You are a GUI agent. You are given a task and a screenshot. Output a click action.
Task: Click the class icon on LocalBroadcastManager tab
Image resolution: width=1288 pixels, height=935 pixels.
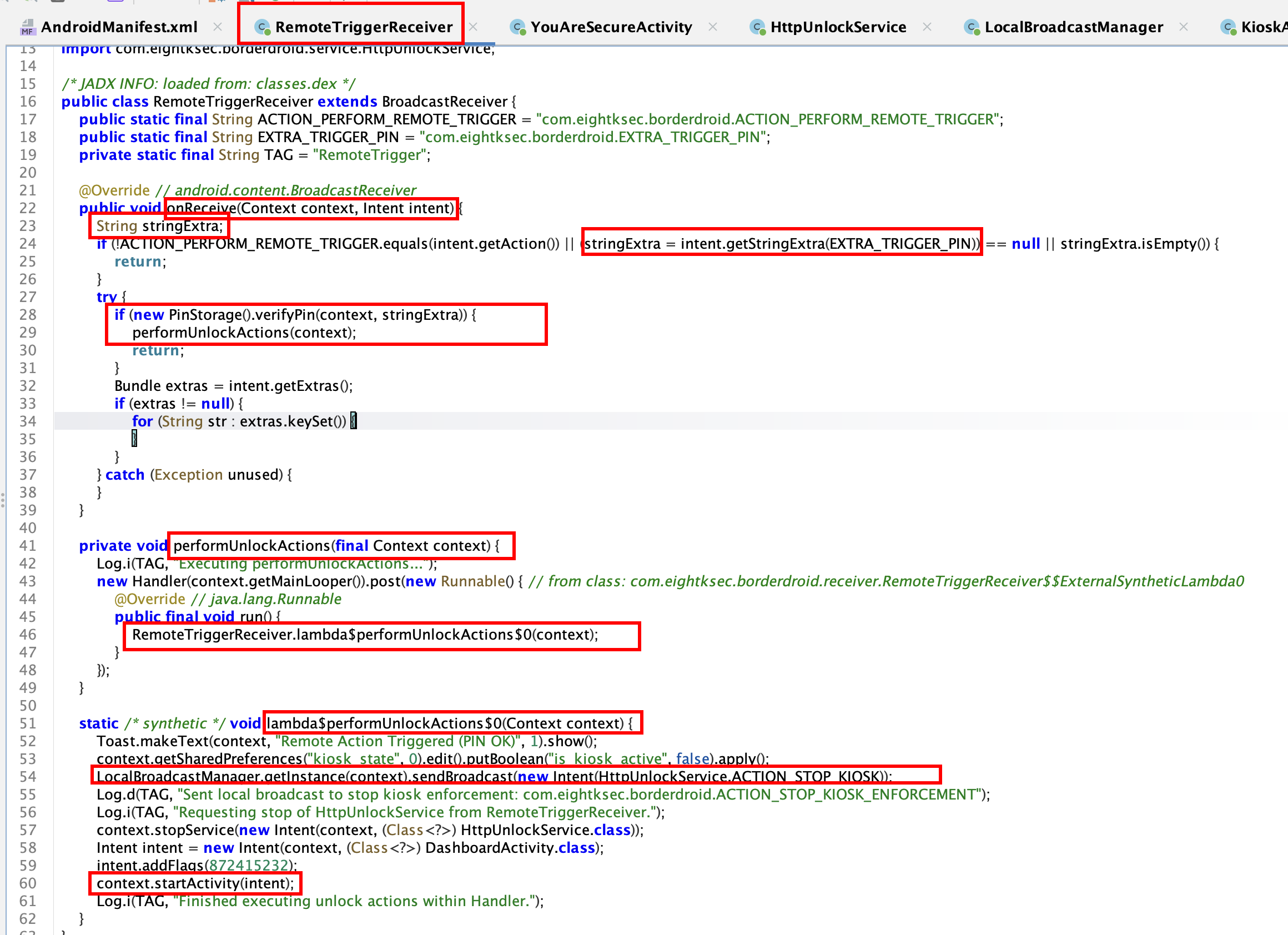971,27
